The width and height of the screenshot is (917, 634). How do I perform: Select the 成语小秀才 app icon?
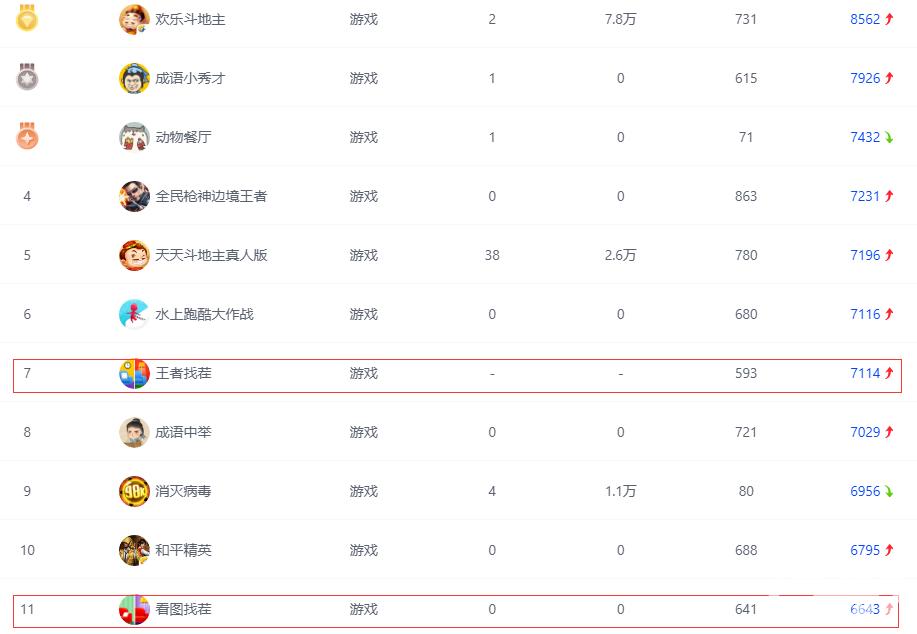(133, 78)
